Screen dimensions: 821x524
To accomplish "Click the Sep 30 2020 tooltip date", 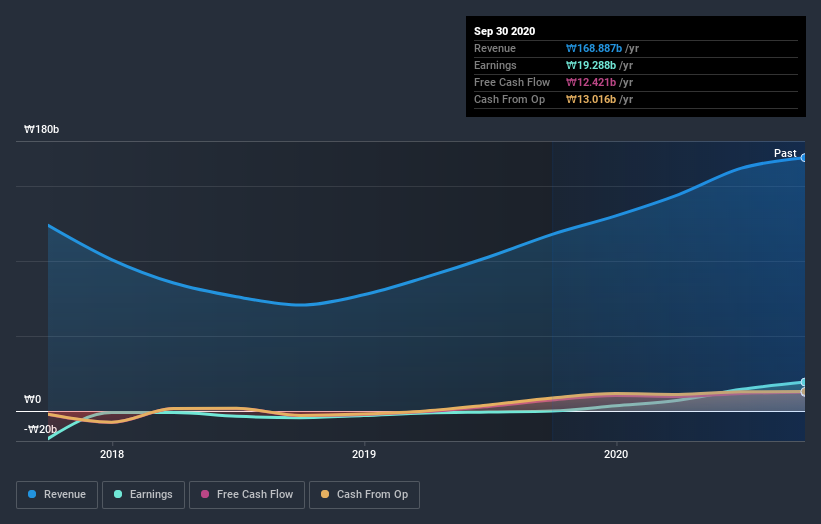I will tap(504, 31).
